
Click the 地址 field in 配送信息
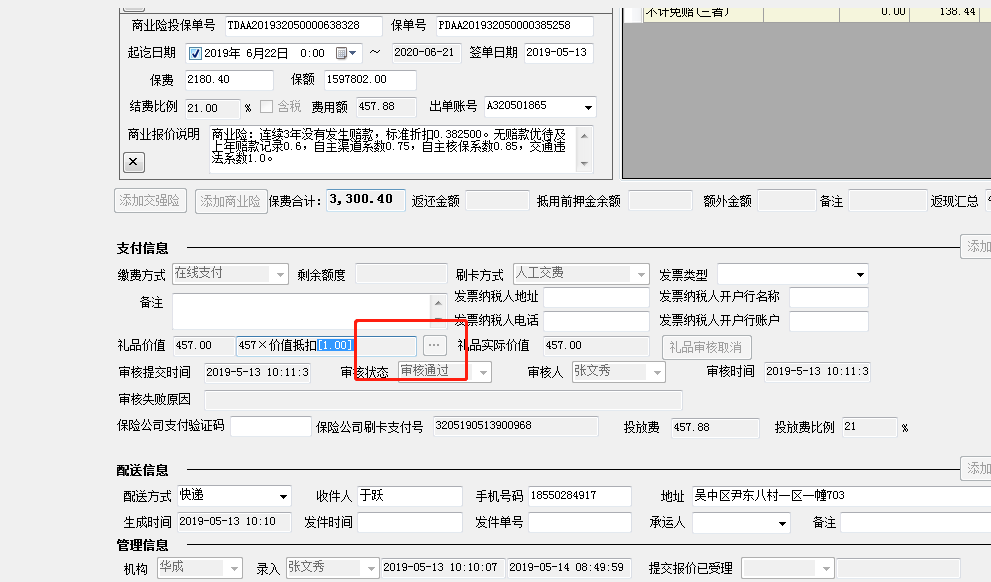[x=841, y=496]
